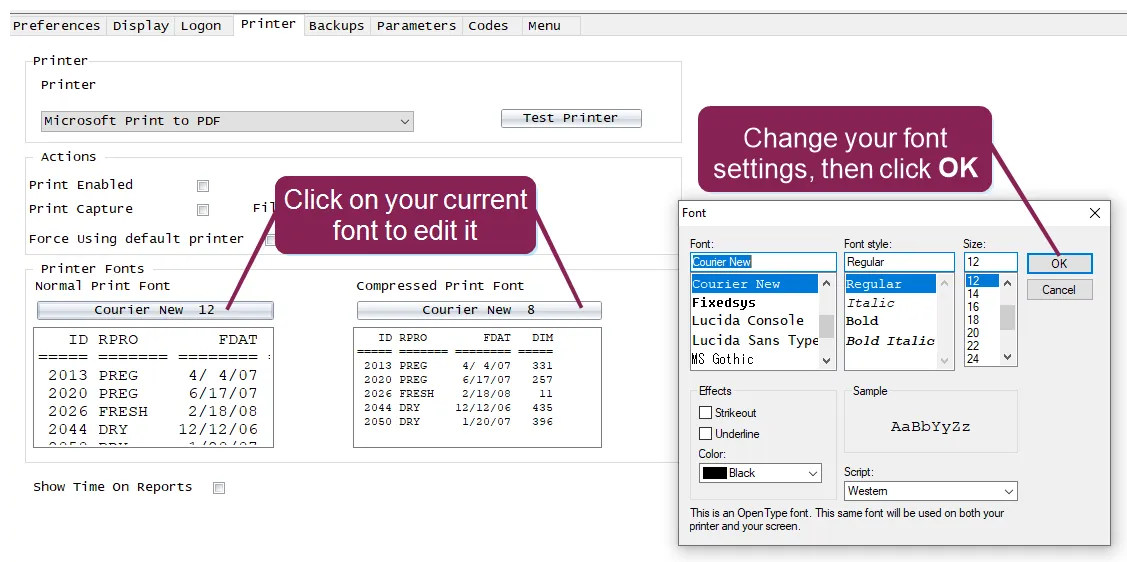Open the Backups tab
Image resolution: width=1127 pixels, height=562 pixels.
336,26
